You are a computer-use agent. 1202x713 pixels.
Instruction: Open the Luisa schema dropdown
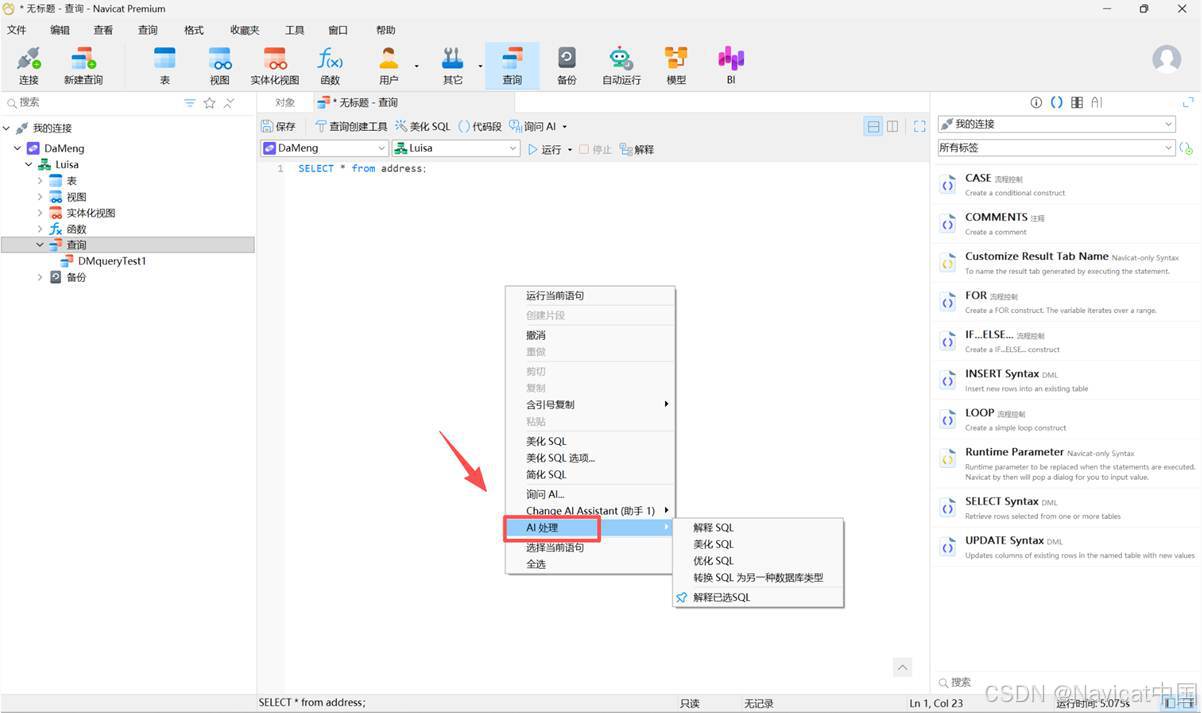pyautogui.click(x=456, y=148)
